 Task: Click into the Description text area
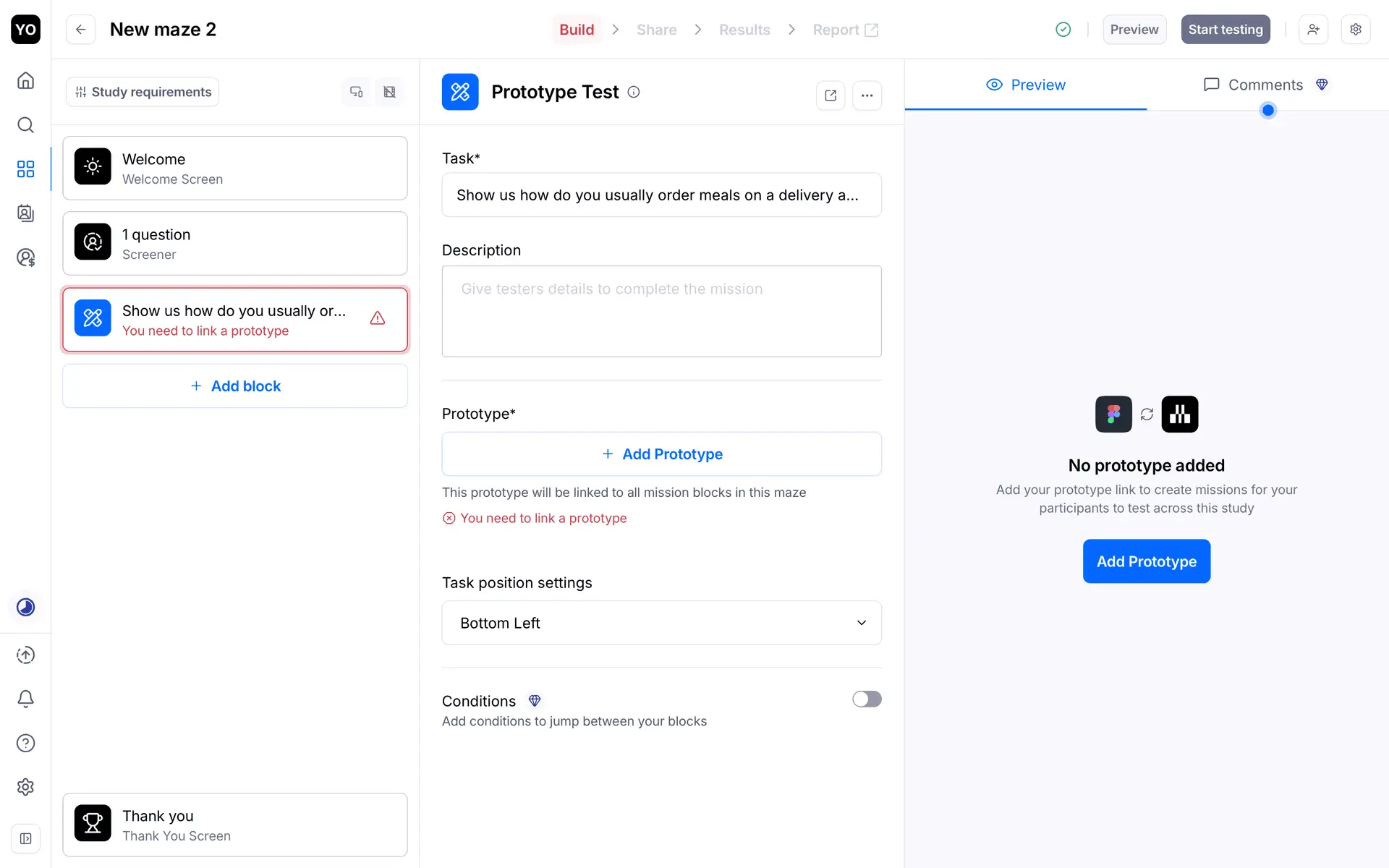[x=661, y=311]
